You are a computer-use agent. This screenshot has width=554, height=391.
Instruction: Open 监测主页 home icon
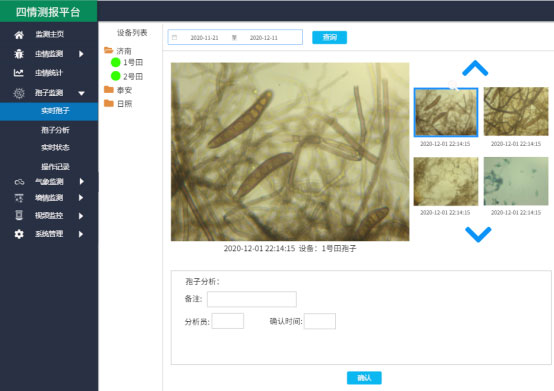click(19, 35)
